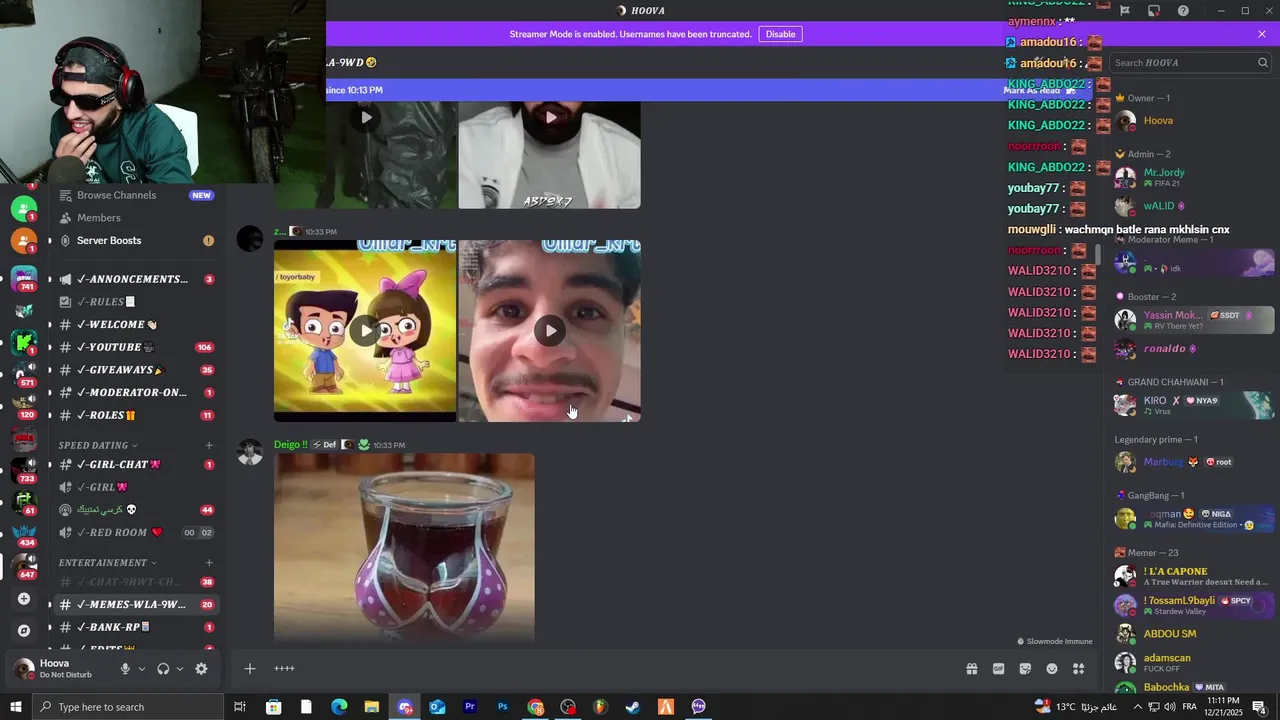Open the GIVEAWAYS channel
This screenshot has width=1280, height=720.
(x=136, y=370)
